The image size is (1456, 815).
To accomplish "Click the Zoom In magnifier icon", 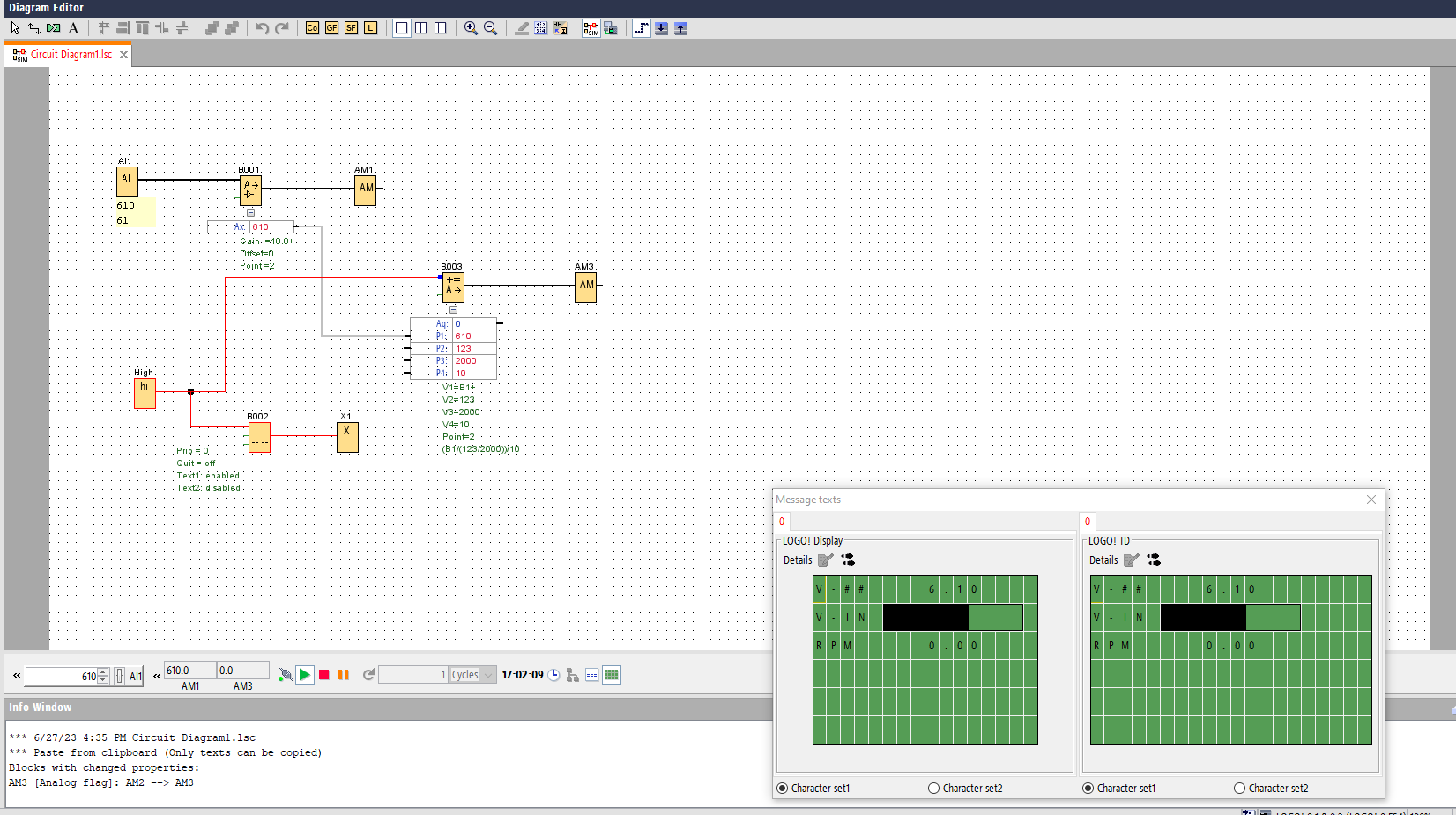I will point(471,28).
